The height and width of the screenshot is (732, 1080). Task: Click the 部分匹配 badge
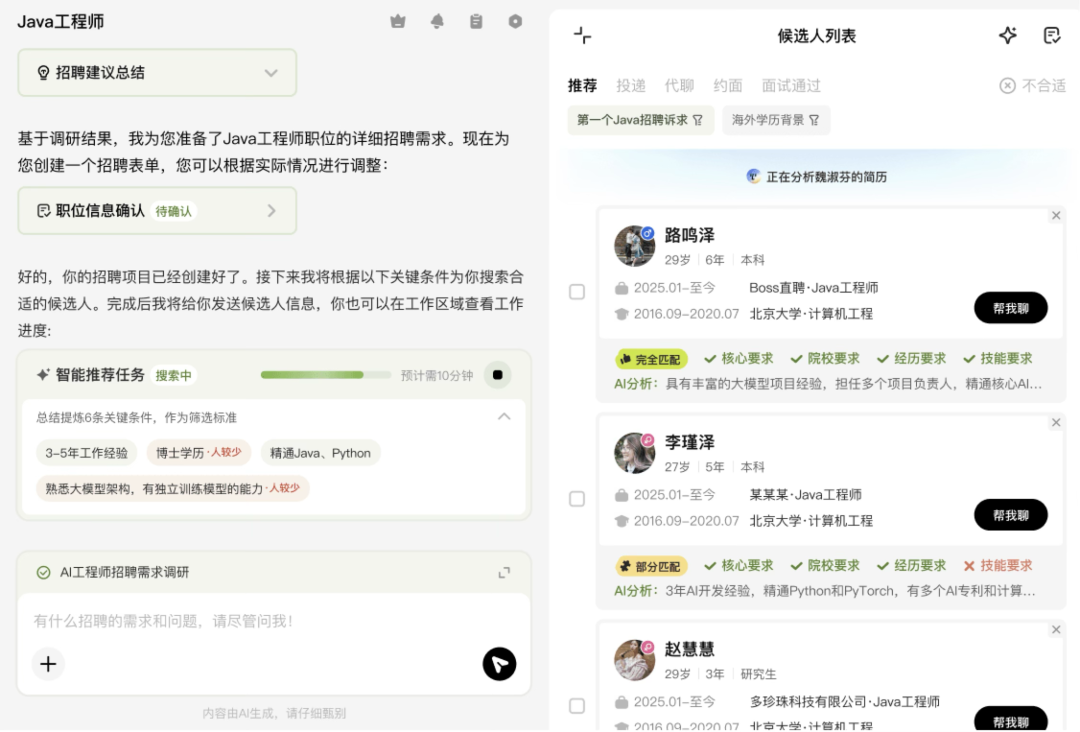click(651, 566)
